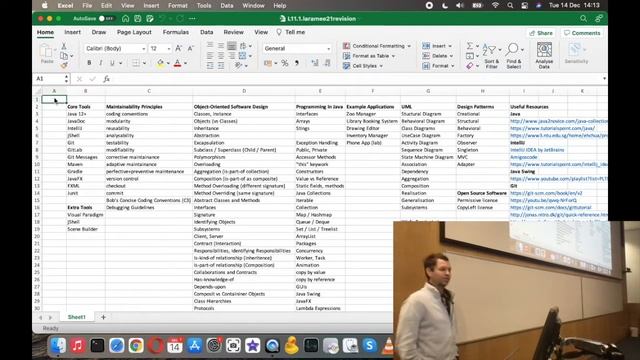Open the Review ribbon tab
Image resolution: width=640 pixels, height=360 pixels.
(x=233, y=32)
